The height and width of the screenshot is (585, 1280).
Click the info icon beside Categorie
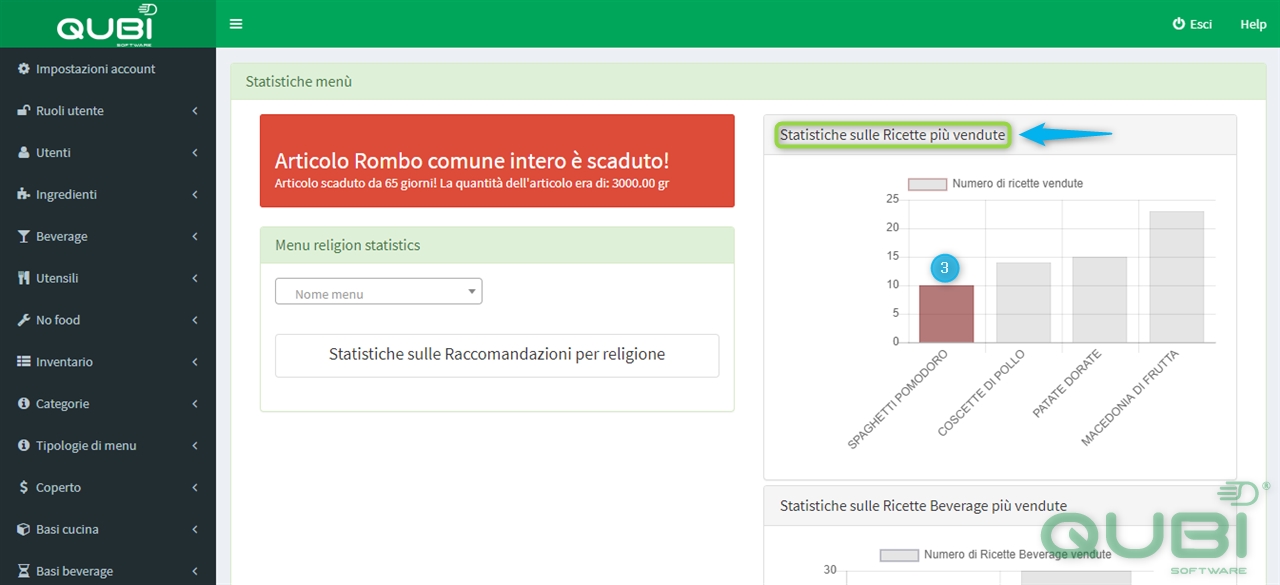[x=24, y=404]
